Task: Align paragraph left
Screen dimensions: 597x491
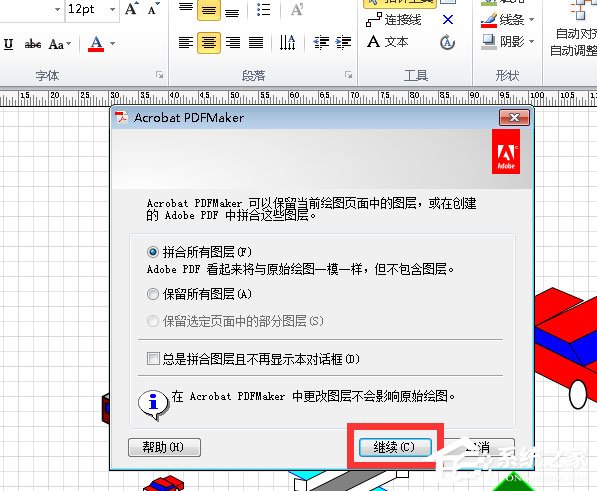Action: tap(186, 42)
